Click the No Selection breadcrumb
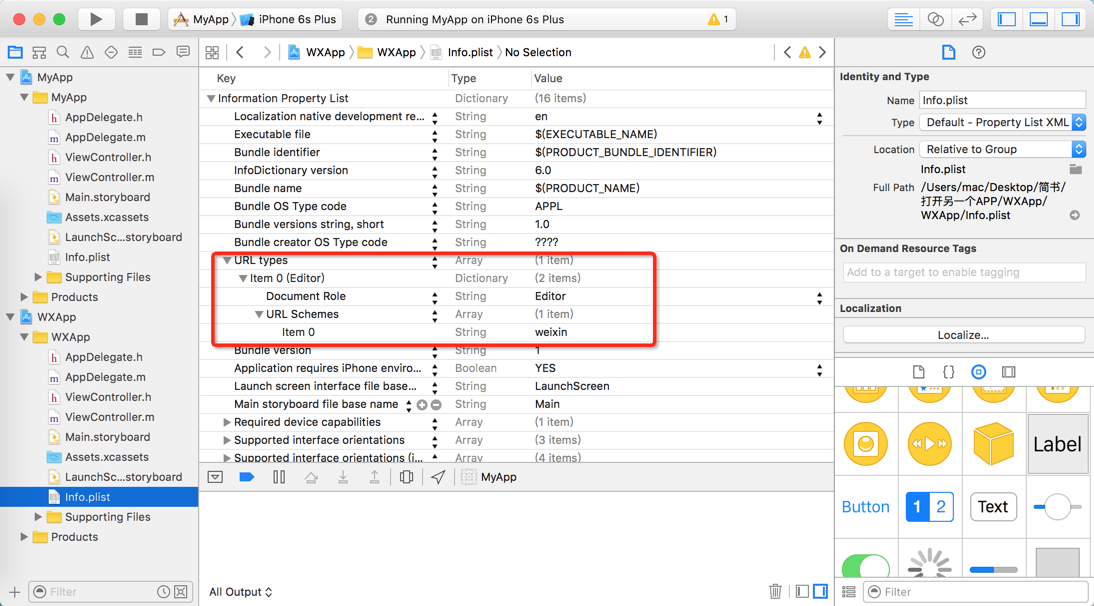1094x606 pixels. (538, 52)
